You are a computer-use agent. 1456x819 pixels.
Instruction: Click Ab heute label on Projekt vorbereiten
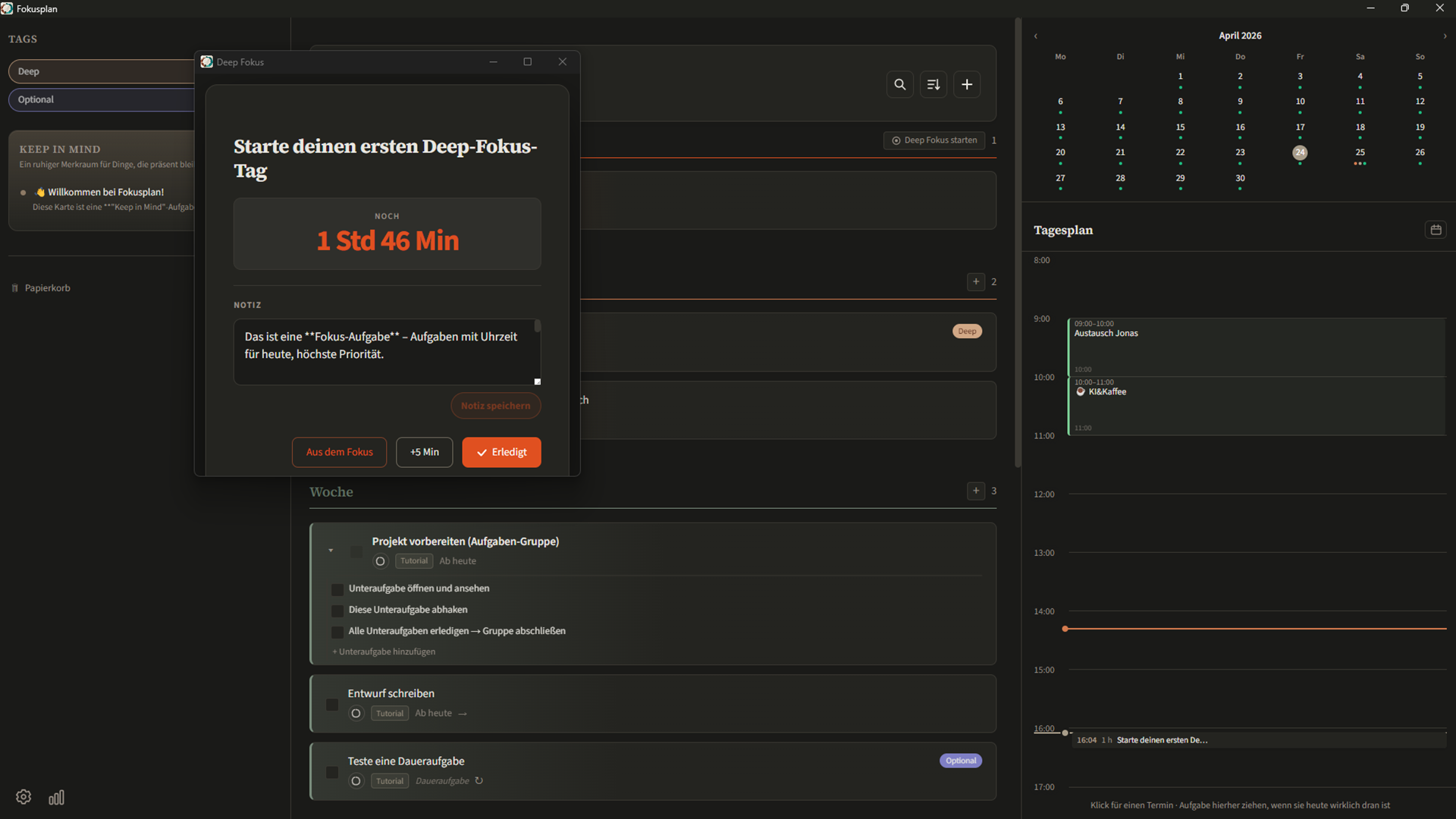[458, 561]
